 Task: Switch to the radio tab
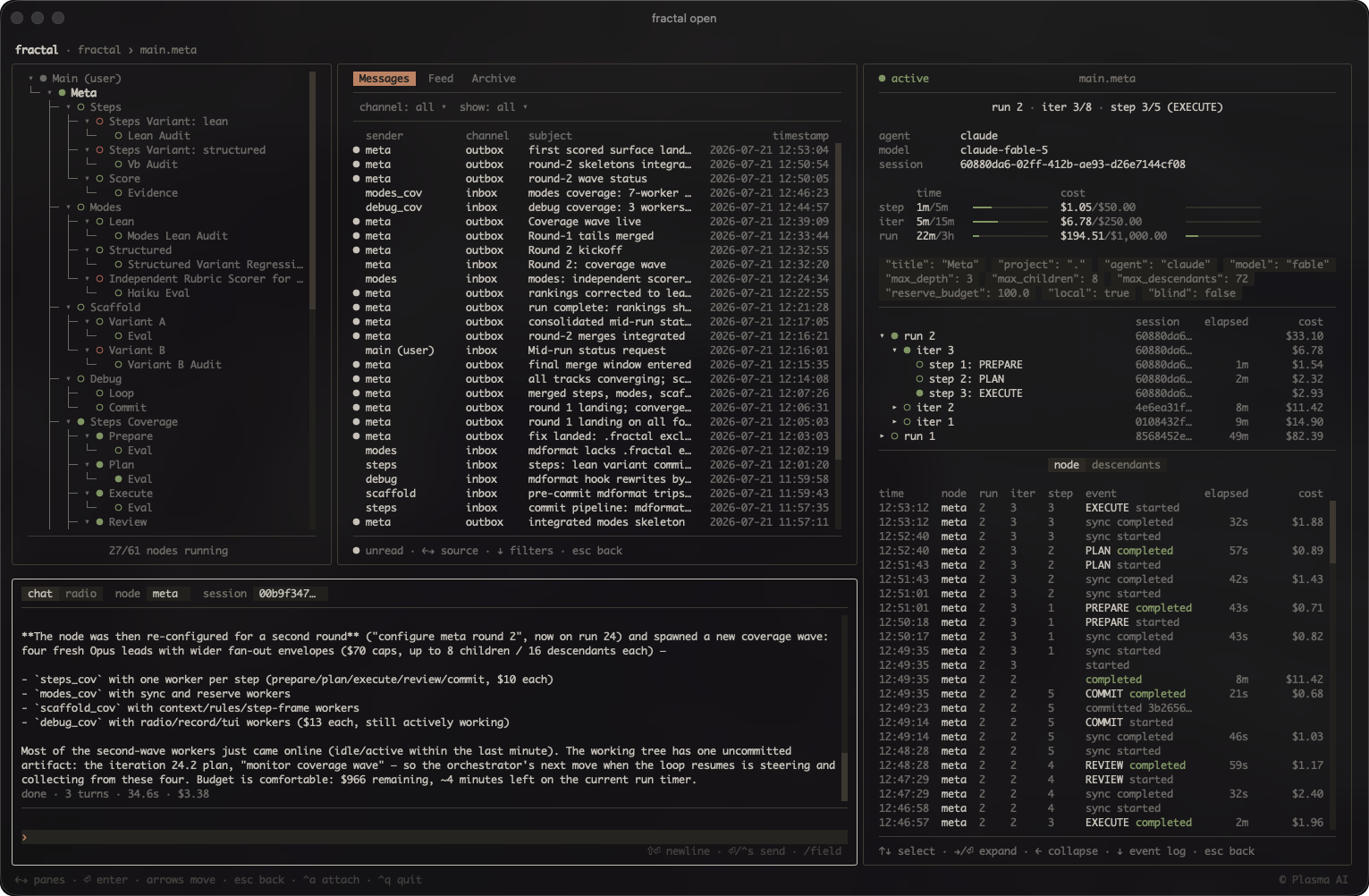point(80,594)
